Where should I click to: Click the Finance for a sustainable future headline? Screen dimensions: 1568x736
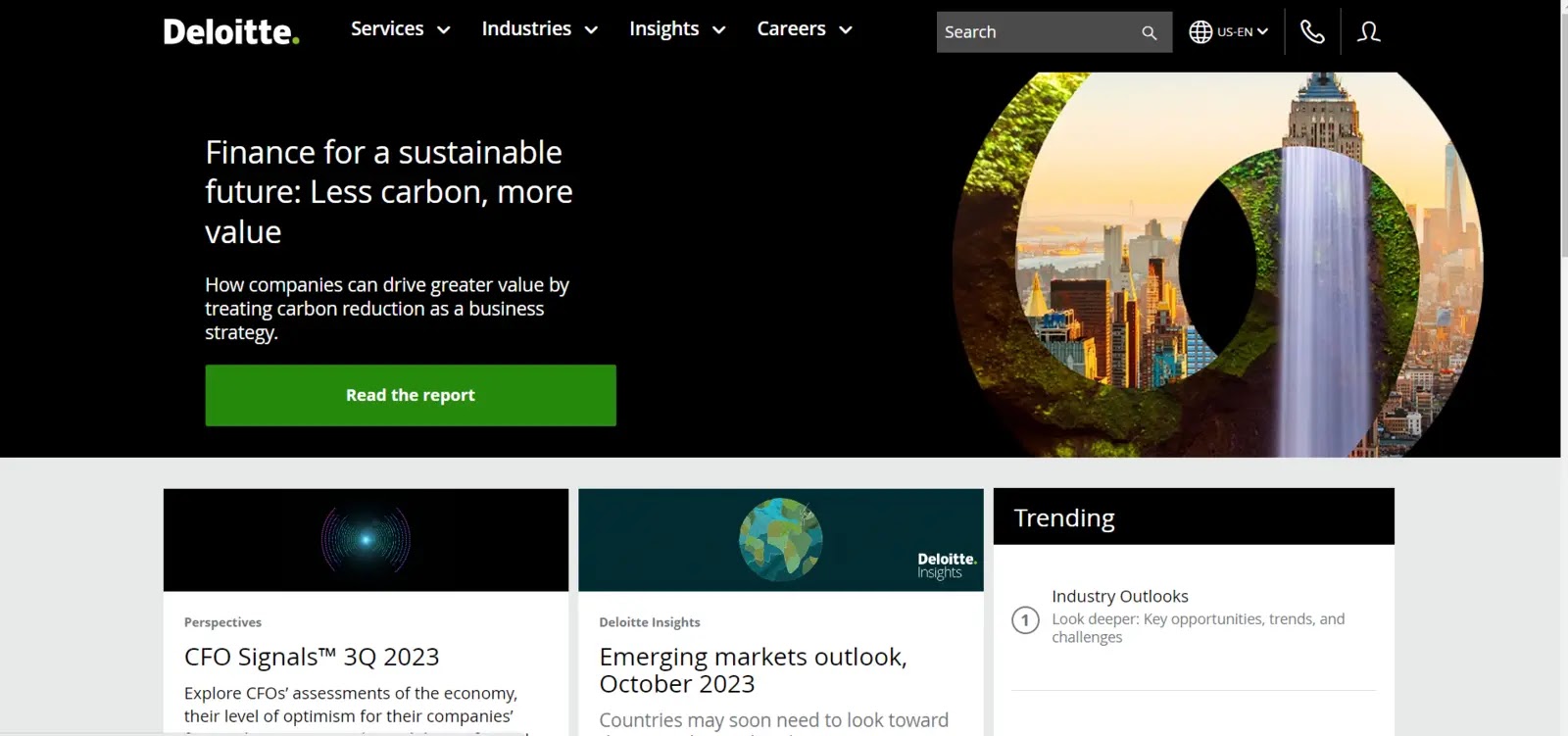pyautogui.click(x=388, y=192)
